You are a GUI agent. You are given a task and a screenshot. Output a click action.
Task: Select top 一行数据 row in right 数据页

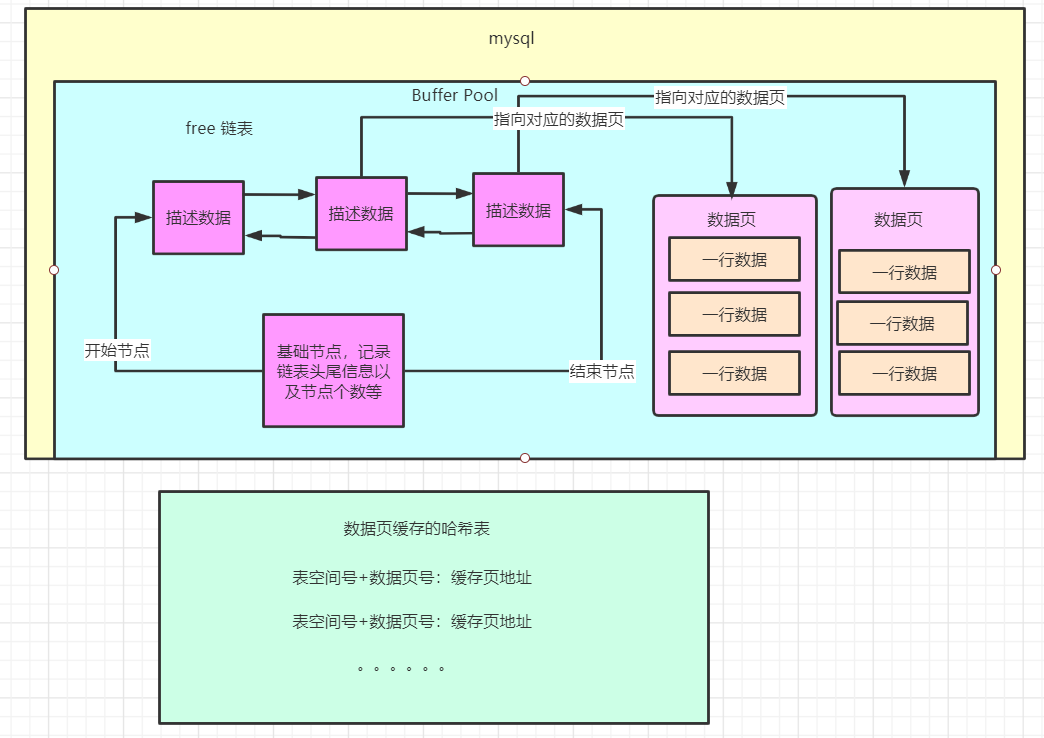(x=904, y=272)
